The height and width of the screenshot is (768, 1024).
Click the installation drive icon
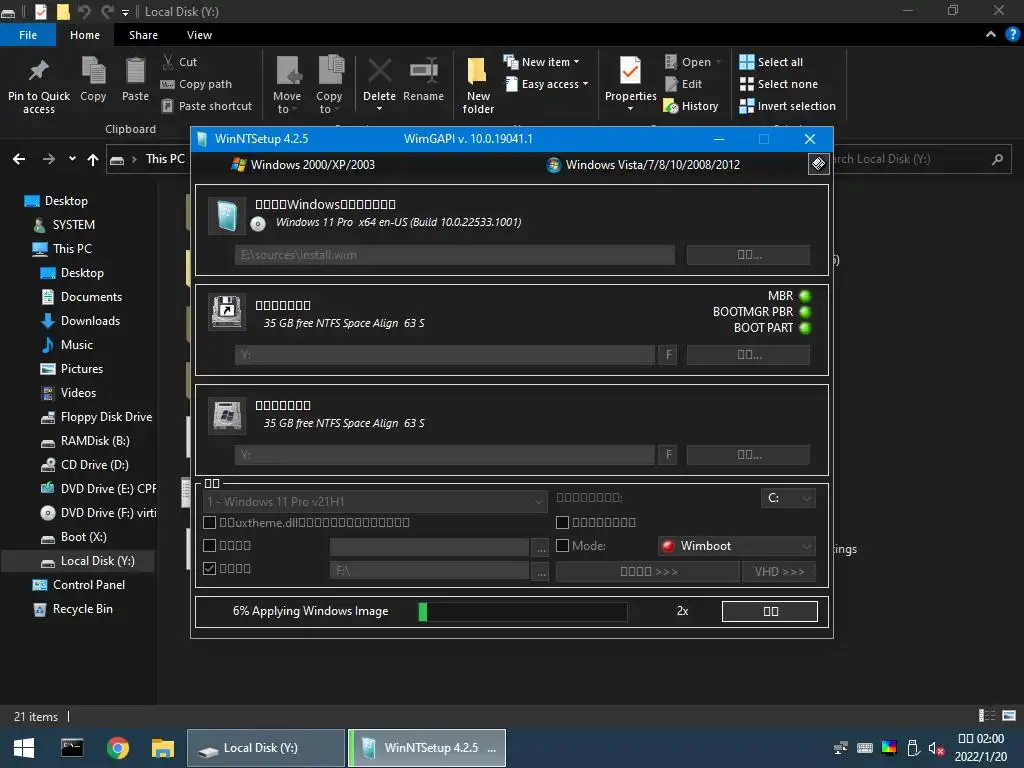[x=227, y=415]
